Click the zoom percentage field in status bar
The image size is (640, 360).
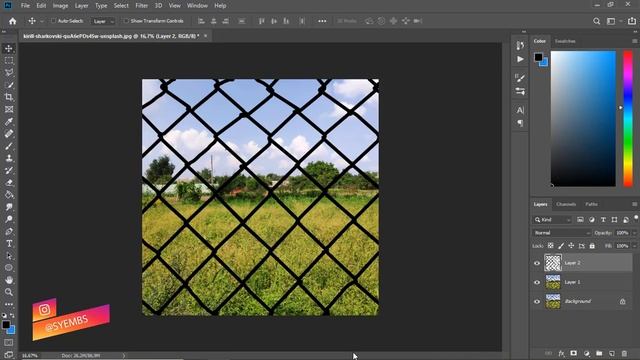(x=29, y=356)
